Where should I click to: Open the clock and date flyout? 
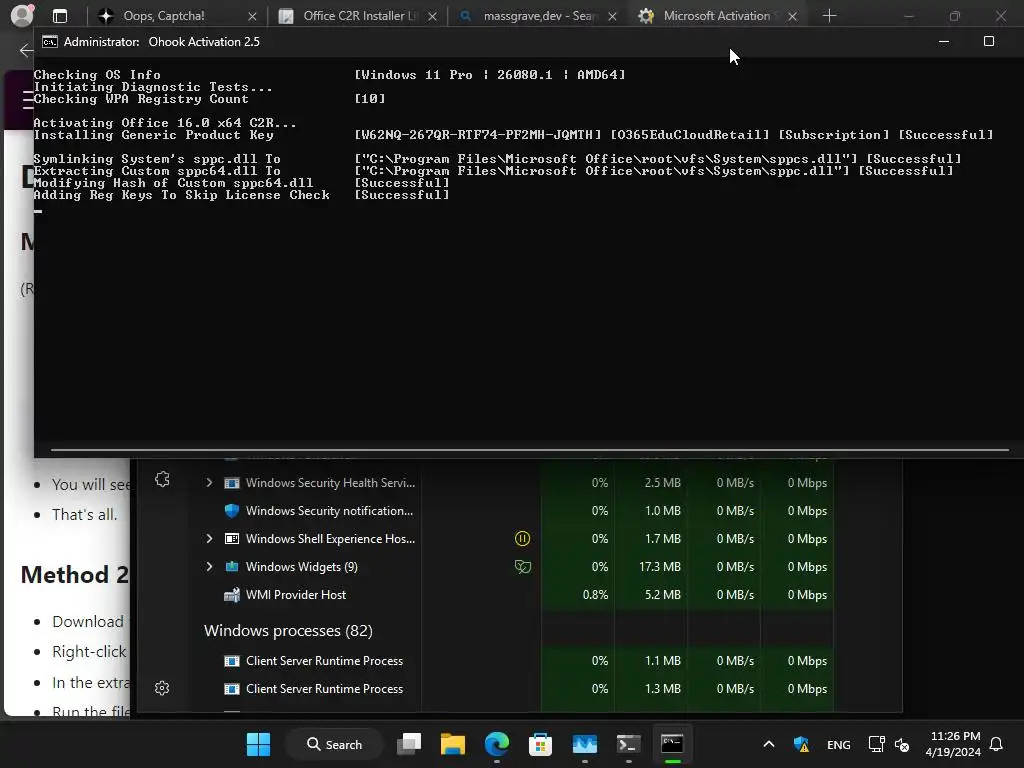click(x=952, y=744)
